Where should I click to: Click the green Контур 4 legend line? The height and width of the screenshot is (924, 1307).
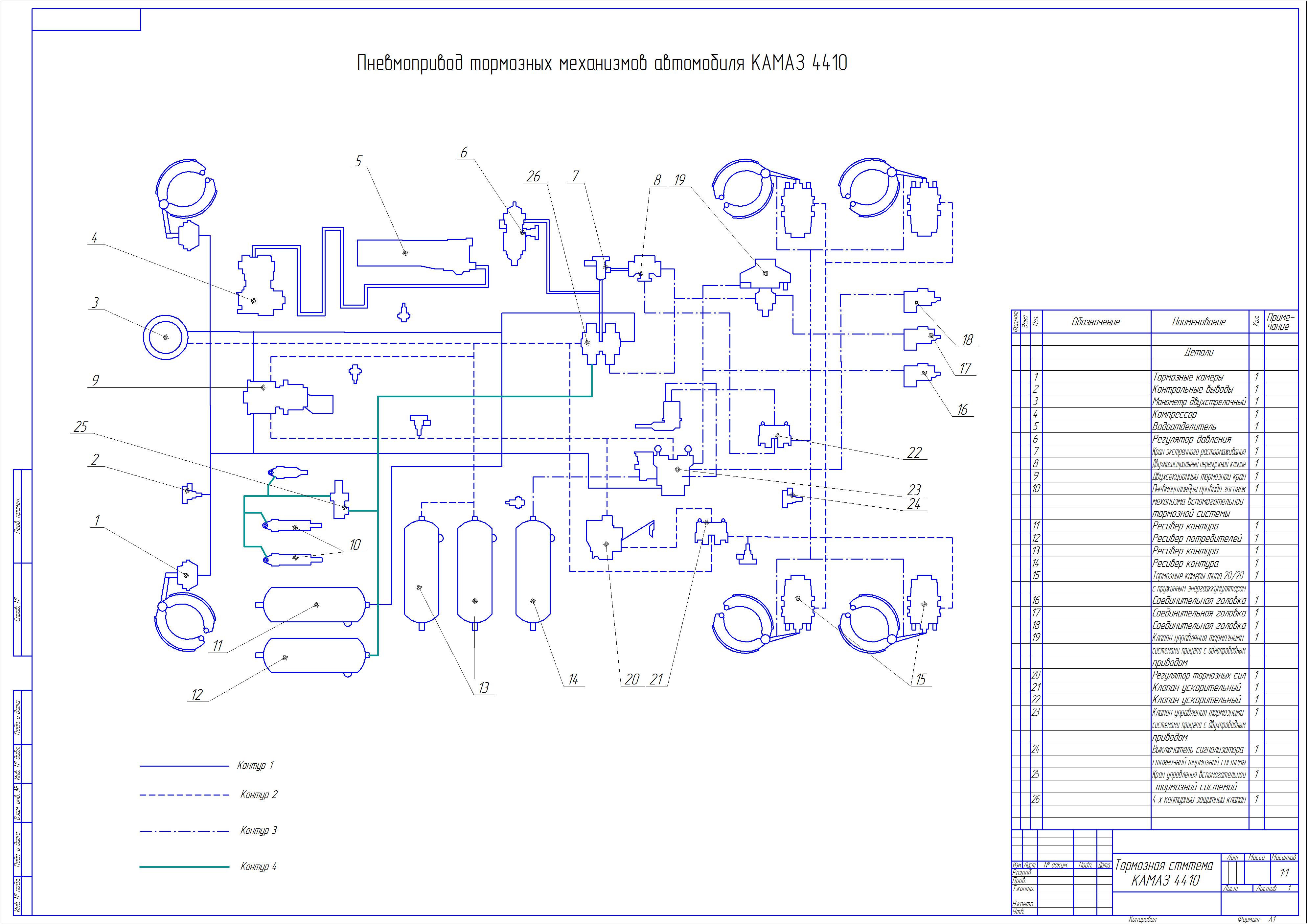(x=184, y=867)
